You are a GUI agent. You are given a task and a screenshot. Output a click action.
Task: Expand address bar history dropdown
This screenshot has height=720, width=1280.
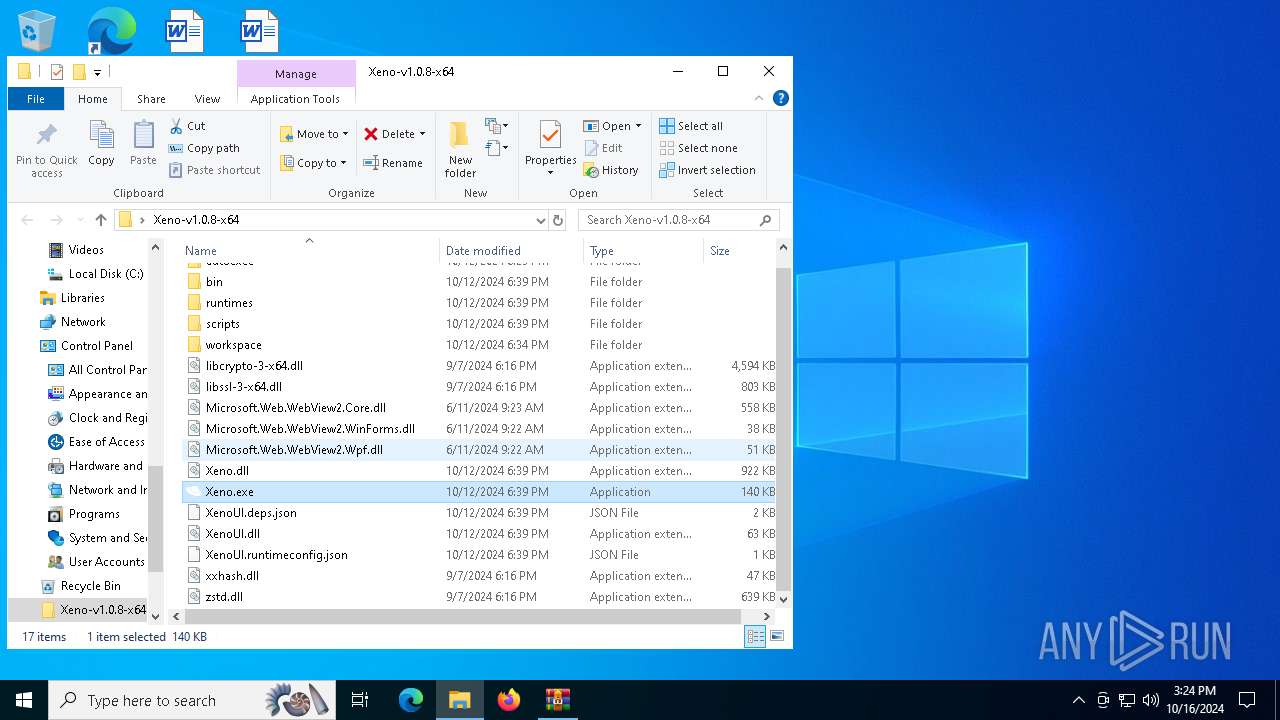point(541,220)
